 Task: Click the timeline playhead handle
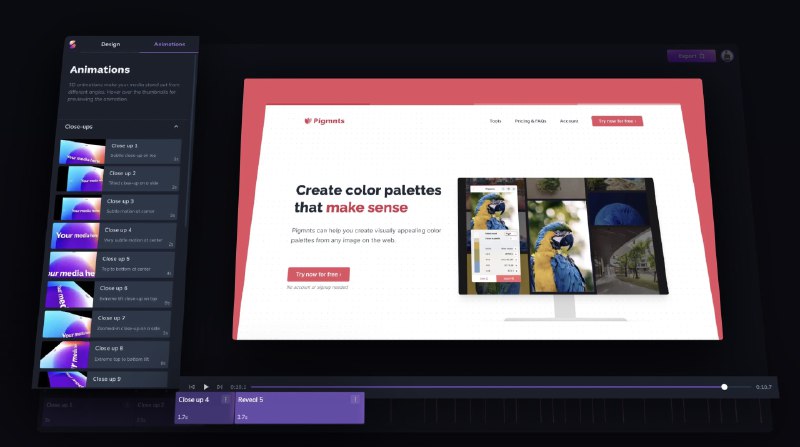(724, 386)
